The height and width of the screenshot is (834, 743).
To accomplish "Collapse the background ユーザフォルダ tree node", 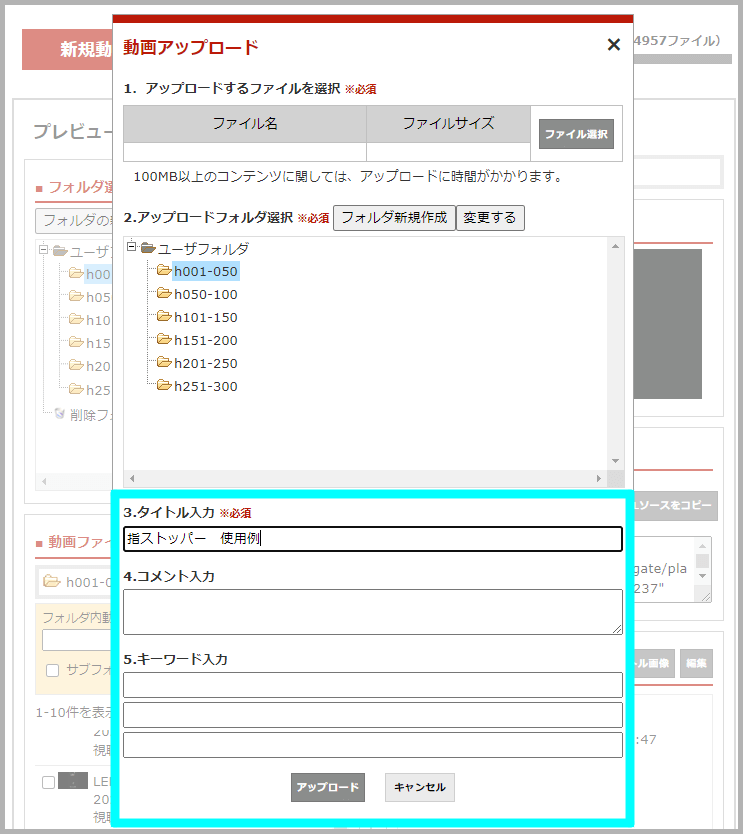I will point(44,250).
